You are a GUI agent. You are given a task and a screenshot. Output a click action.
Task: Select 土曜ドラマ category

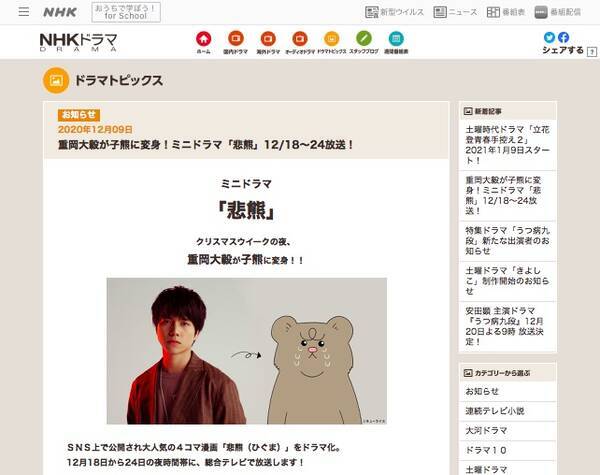tap(507, 469)
